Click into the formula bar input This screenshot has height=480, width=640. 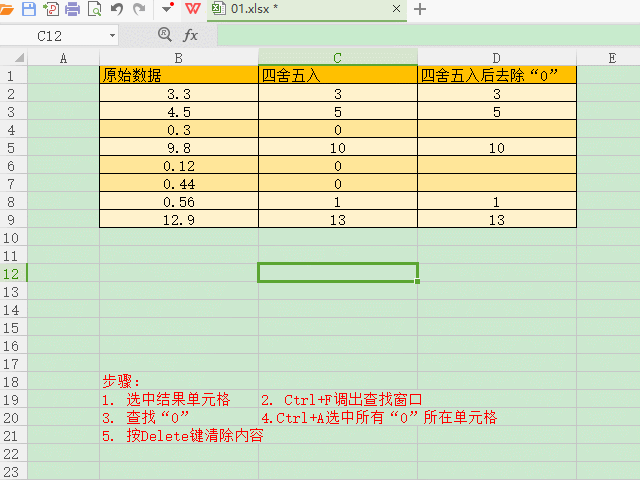point(429,36)
